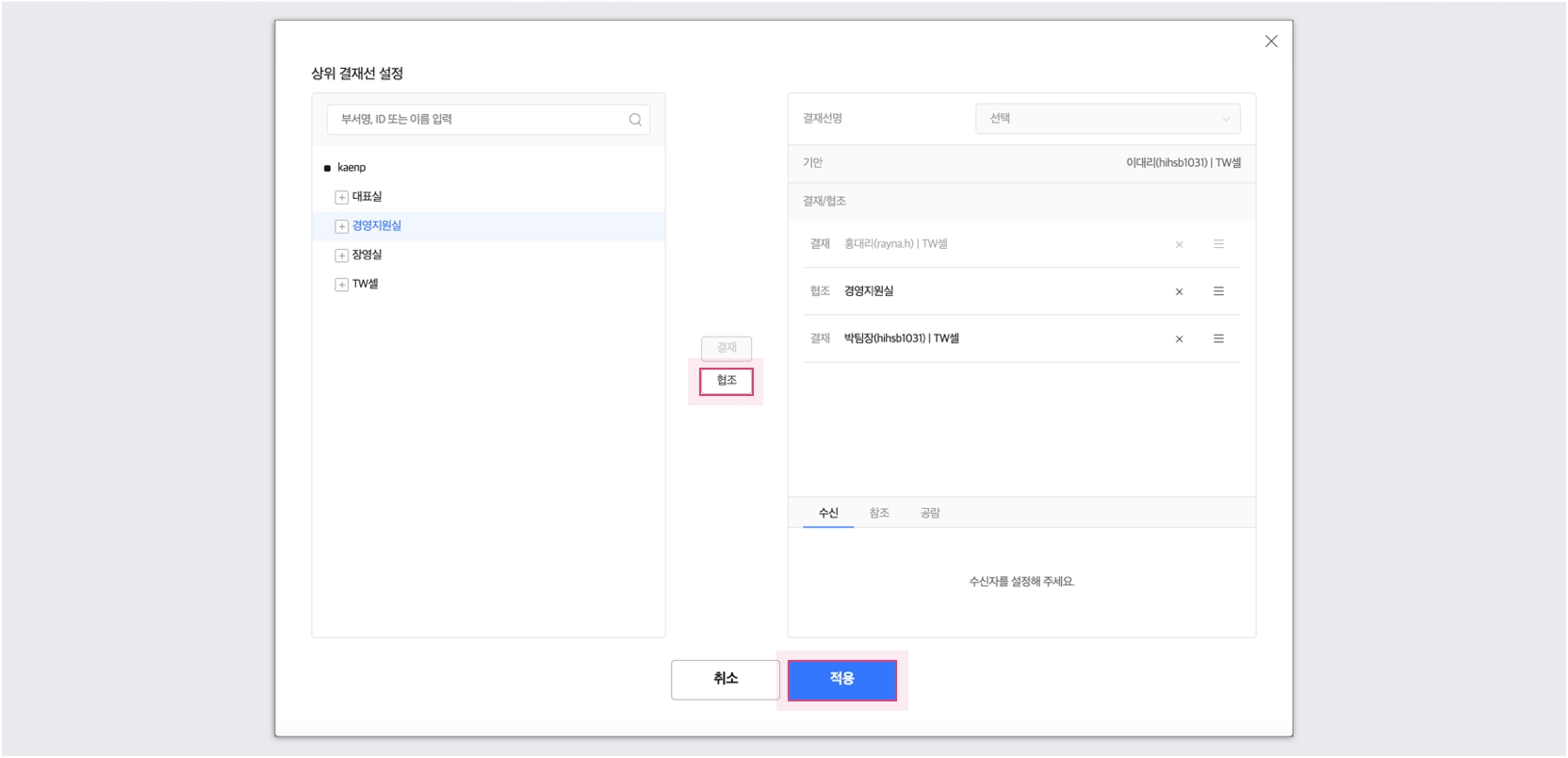Click the 취소 button
This screenshot has height=758, width=1568.
pyautogui.click(x=725, y=679)
